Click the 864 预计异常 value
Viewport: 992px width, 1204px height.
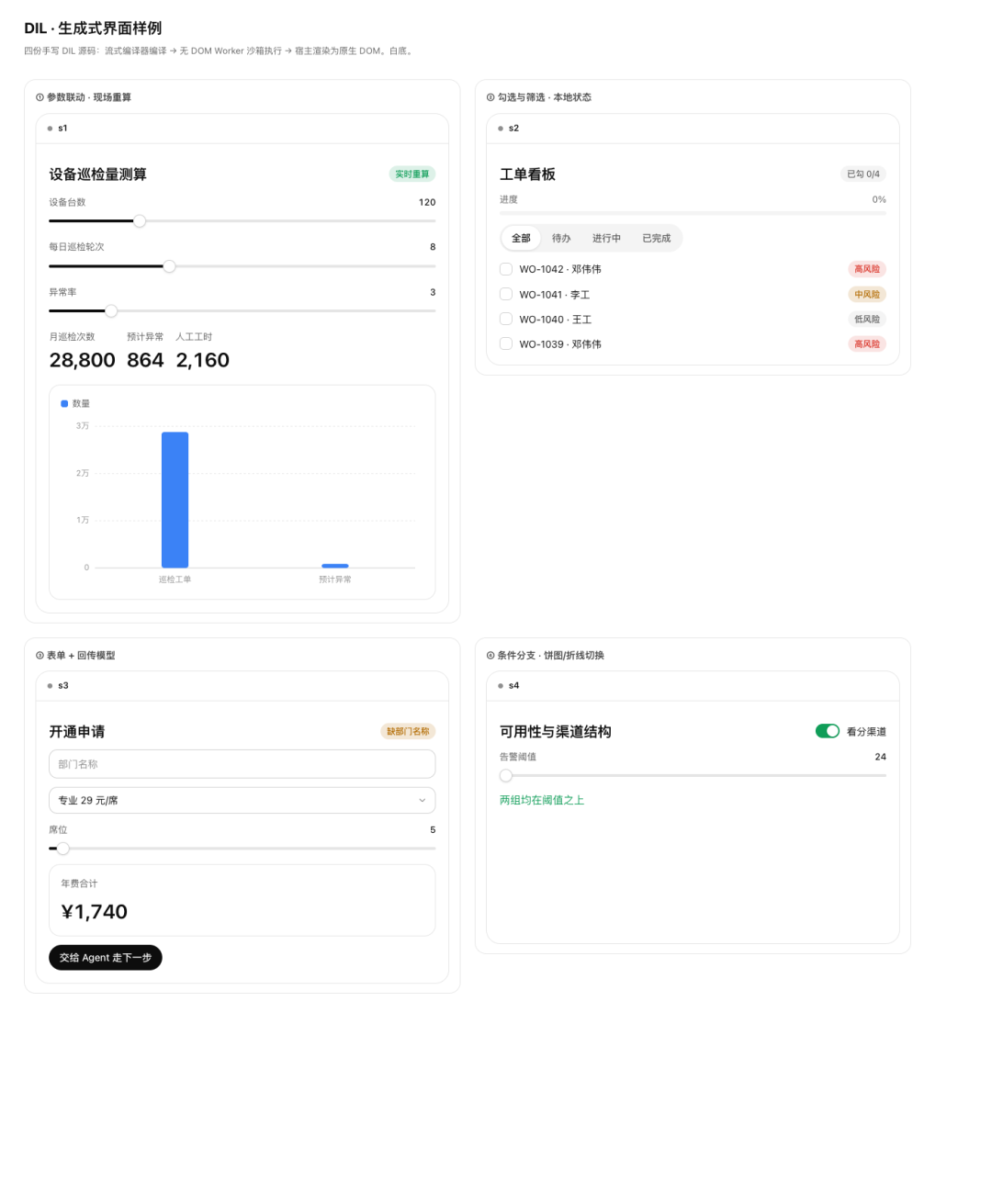pos(145,360)
